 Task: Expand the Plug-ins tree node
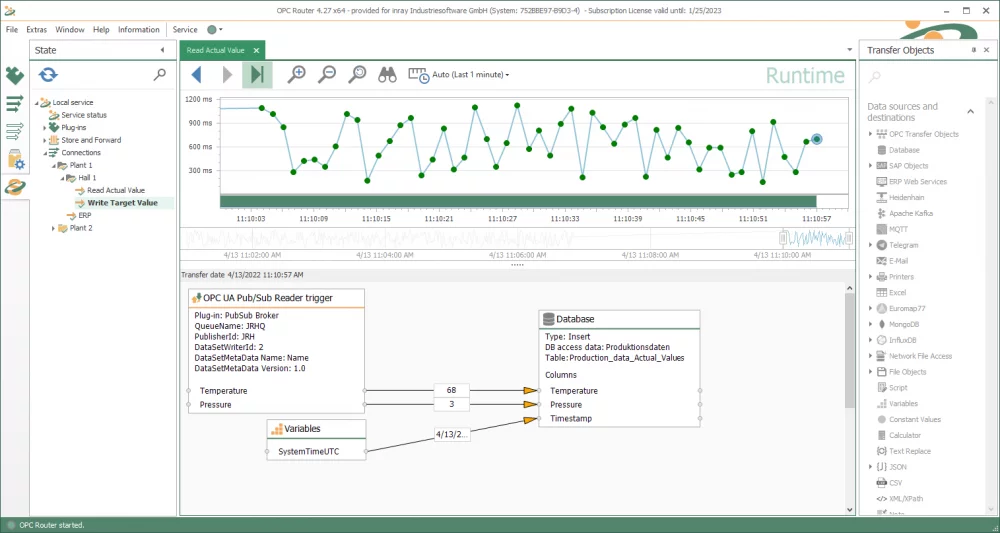point(45,128)
